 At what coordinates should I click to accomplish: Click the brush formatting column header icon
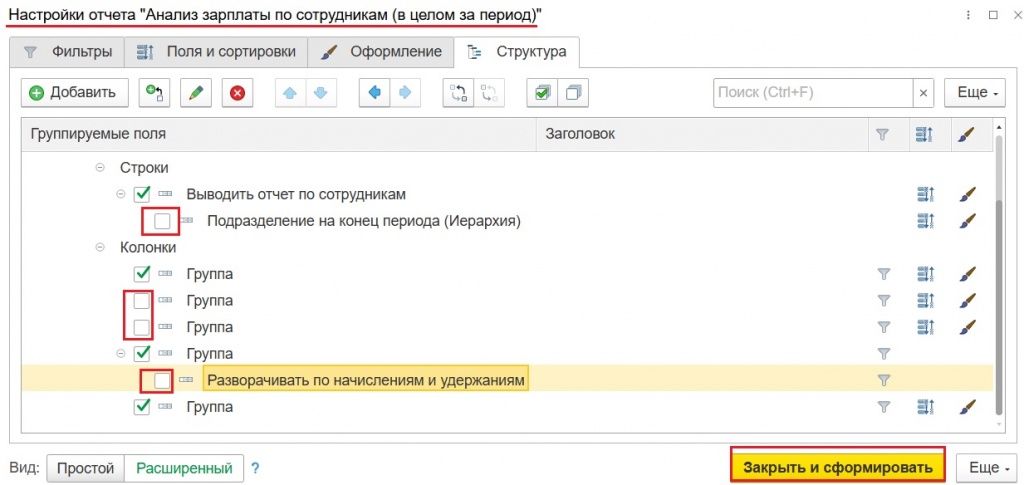[967, 134]
